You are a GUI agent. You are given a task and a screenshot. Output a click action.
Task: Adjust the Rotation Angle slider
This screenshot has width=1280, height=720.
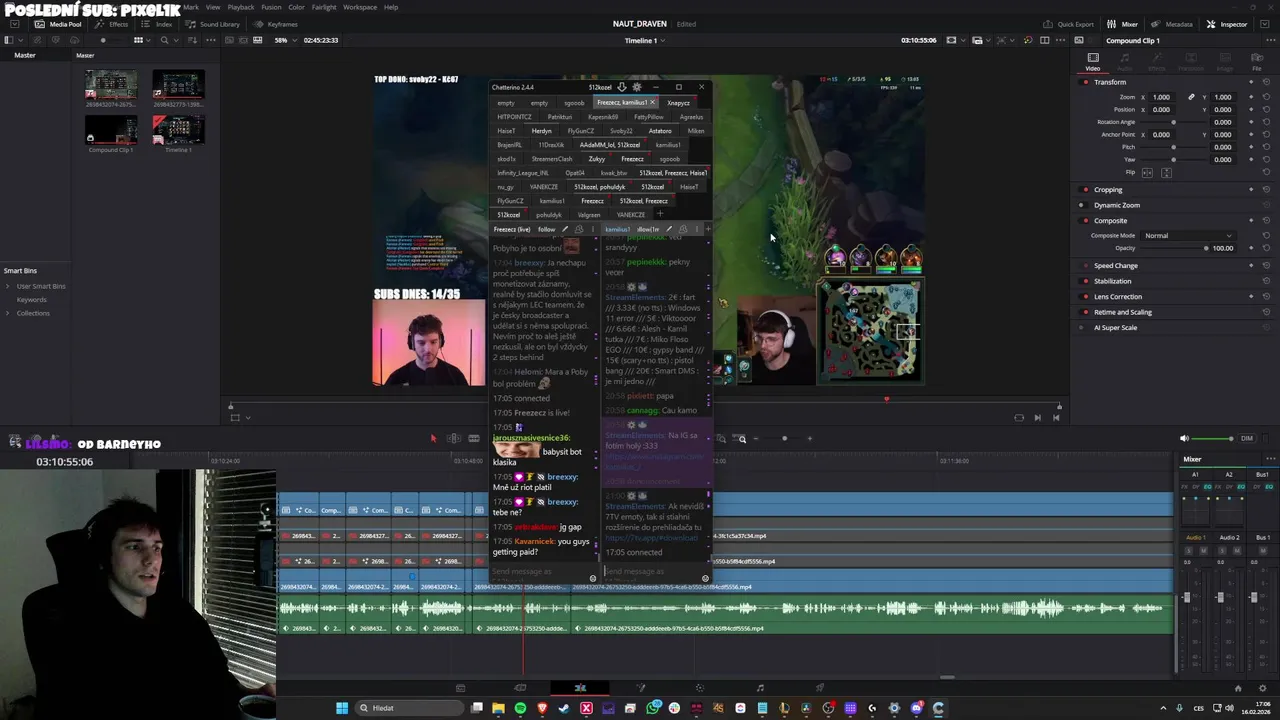point(1174,122)
